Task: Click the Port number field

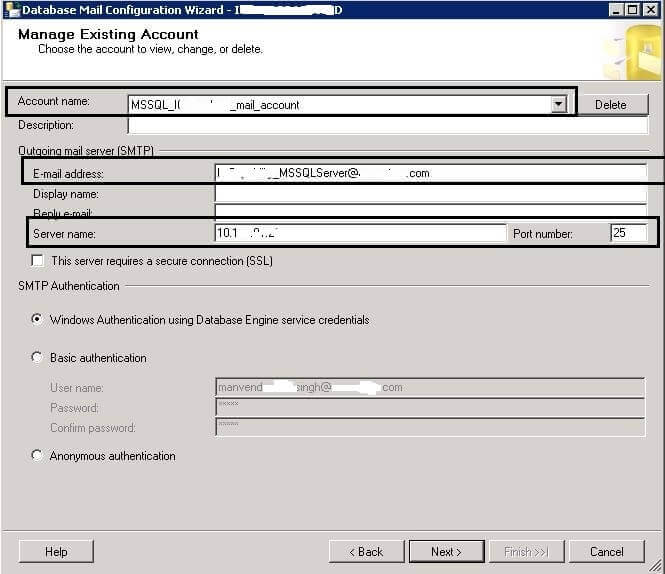Action: coord(628,233)
